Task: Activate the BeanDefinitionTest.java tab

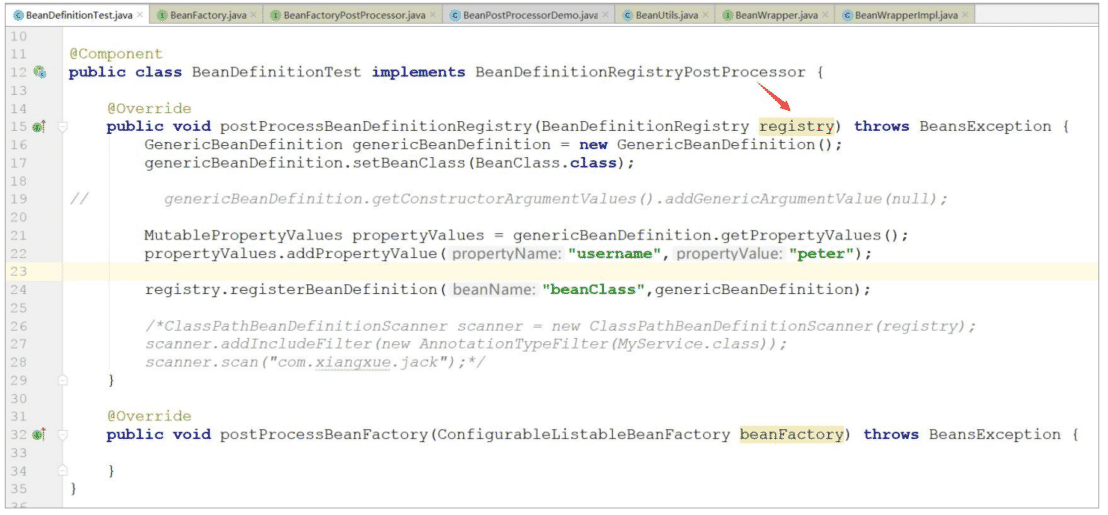Action: point(78,15)
